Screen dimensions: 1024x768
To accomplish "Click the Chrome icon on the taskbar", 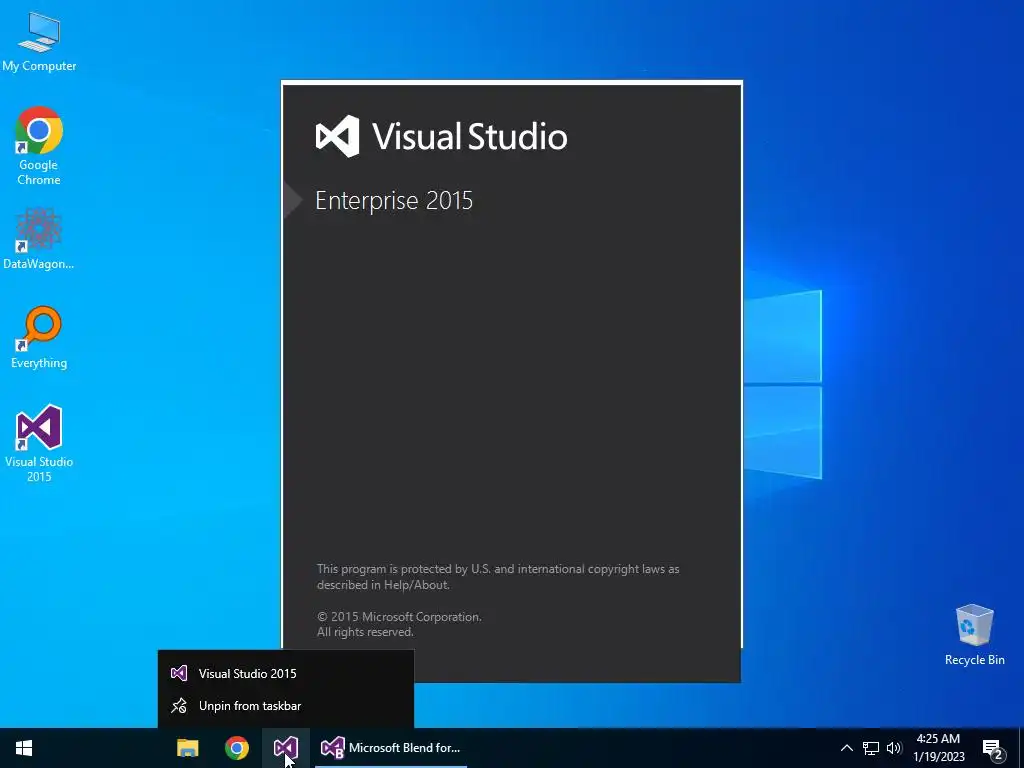I will coord(237,748).
